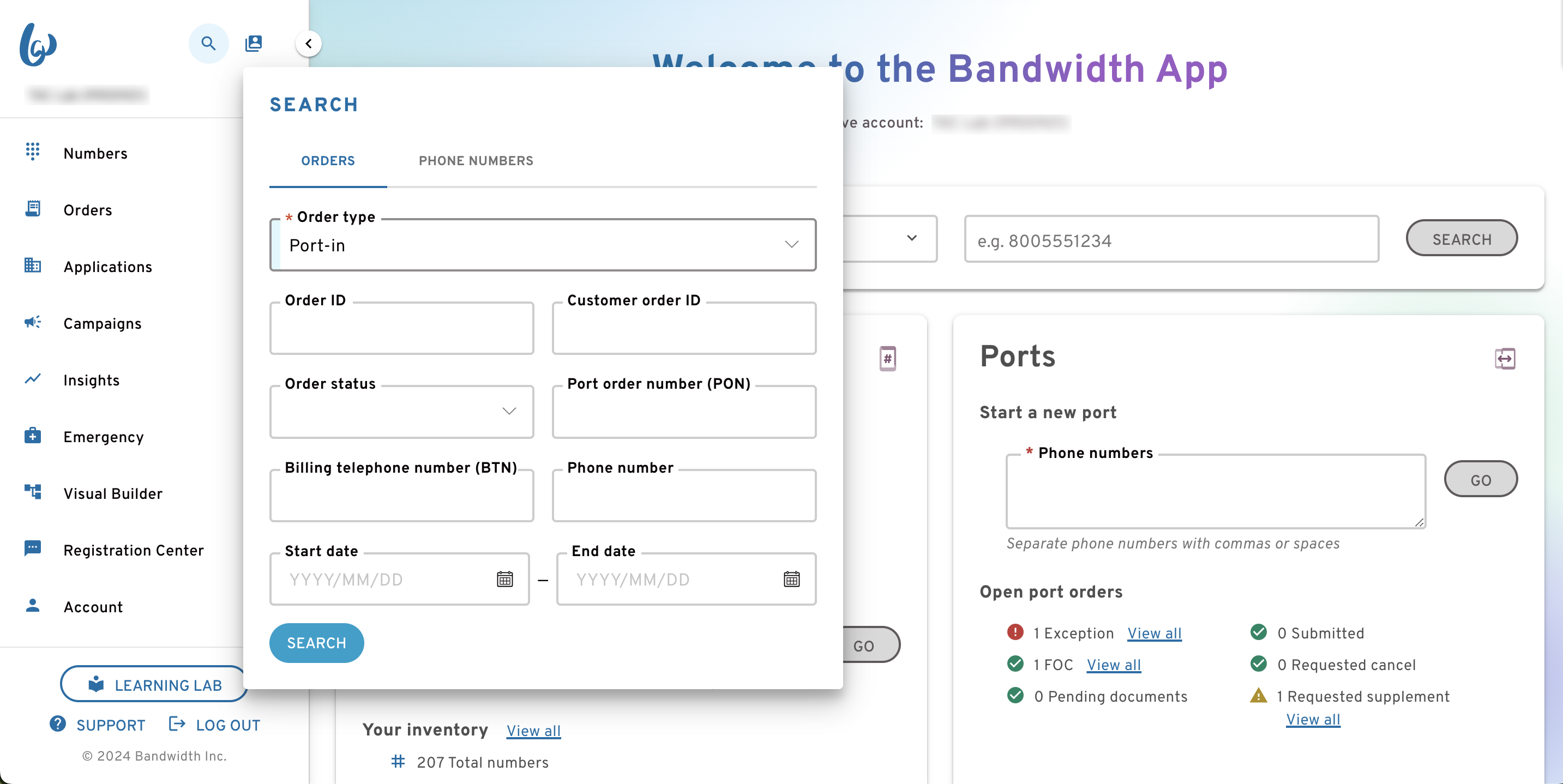View all Exception port orders
This screenshot has height=784, width=1563.
click(x=1154, y=634)
